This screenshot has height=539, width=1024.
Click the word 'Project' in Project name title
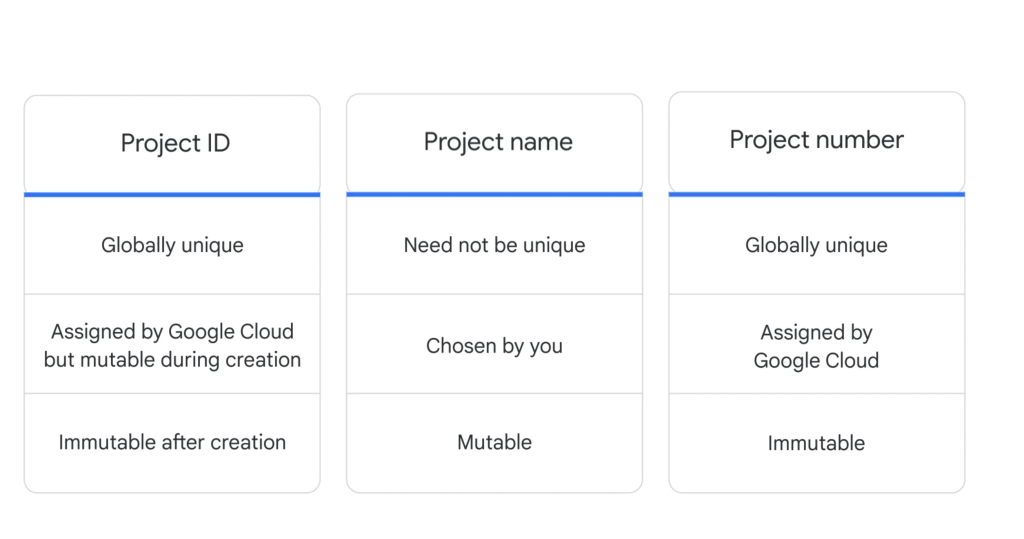click(x=464, y=142)
